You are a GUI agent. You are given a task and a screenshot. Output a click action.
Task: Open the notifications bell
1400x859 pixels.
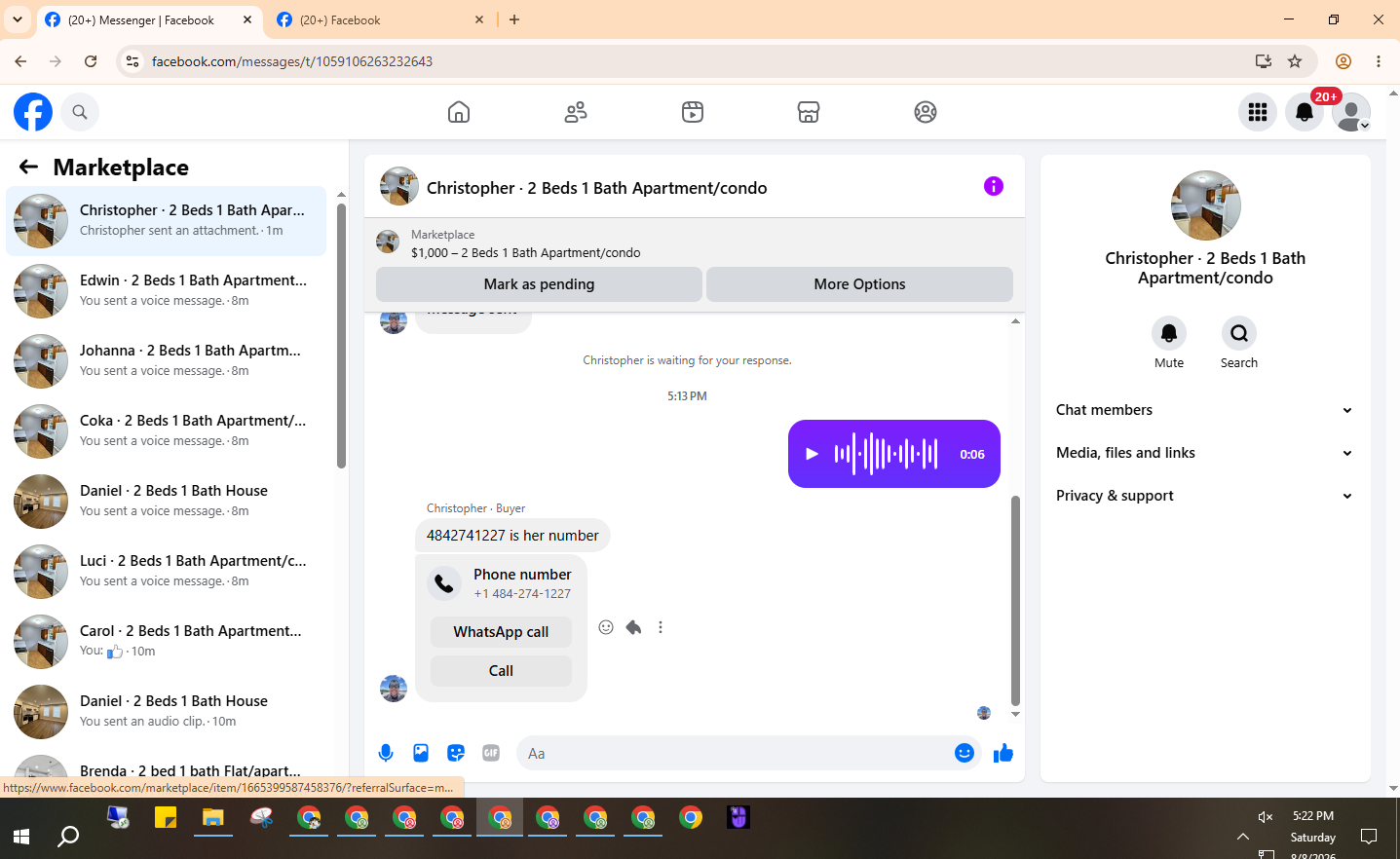(1305, 112)
